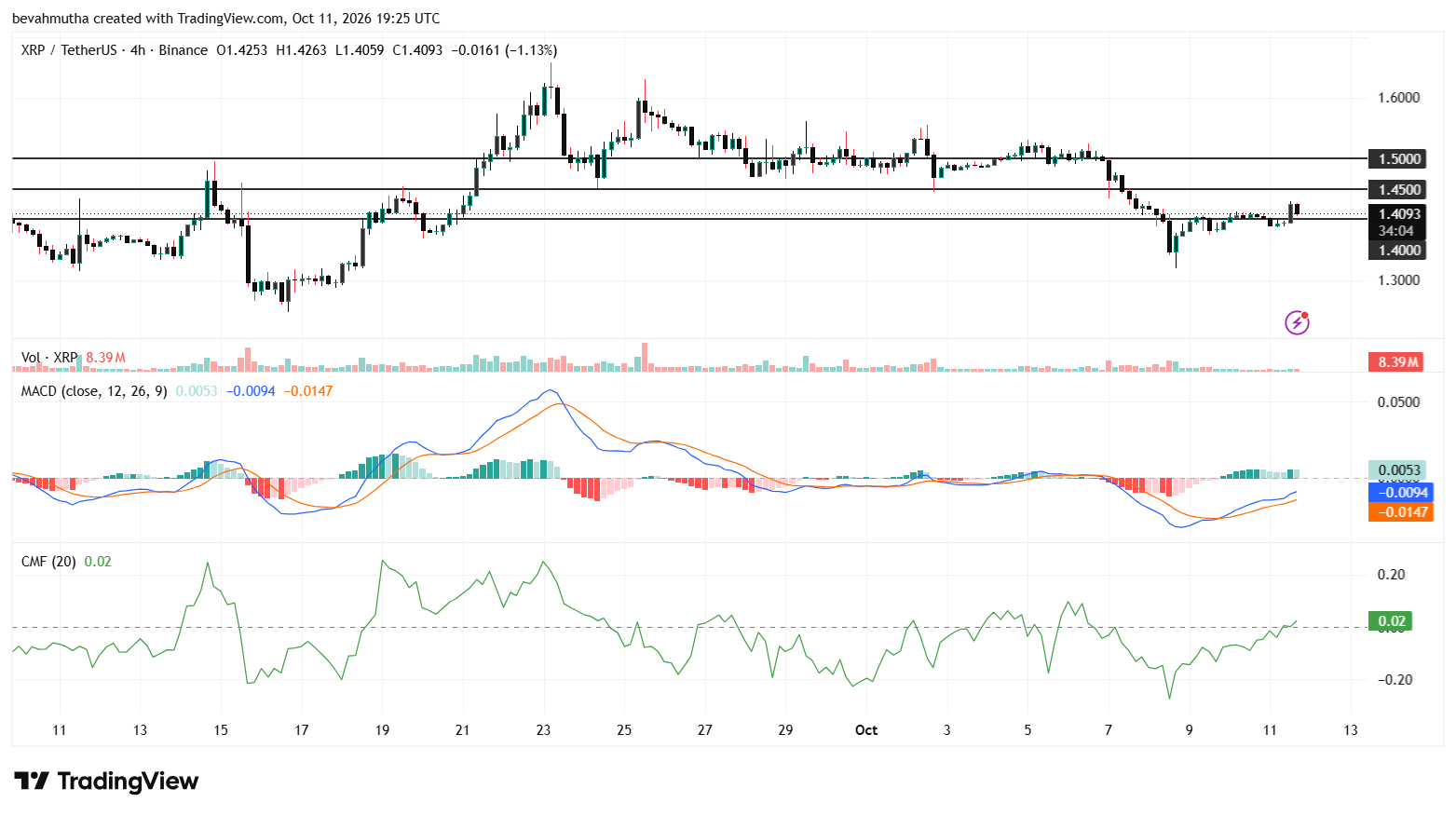Click the orange signal value label −0.0147

[x=1399, y=511]
